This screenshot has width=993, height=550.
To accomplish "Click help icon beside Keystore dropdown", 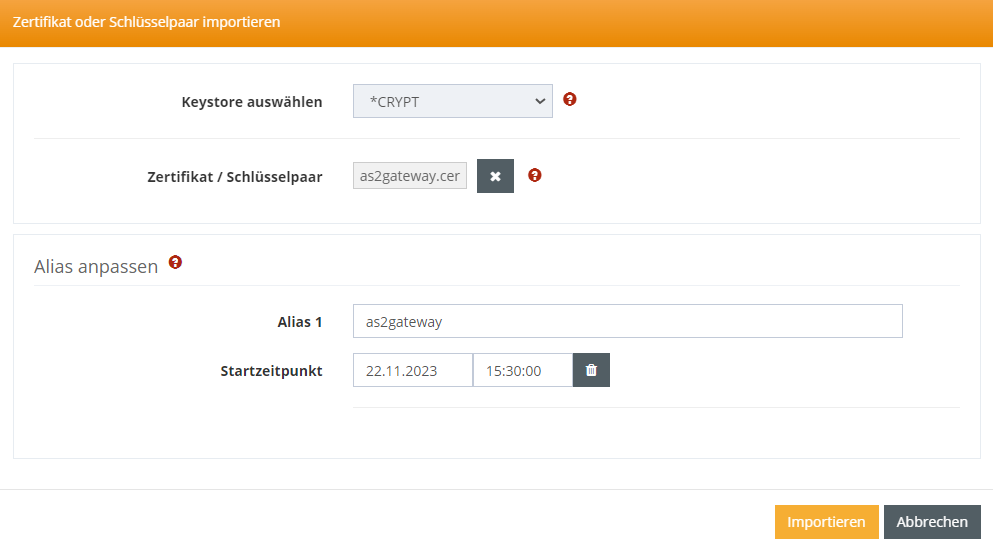I will click(x=570, y=100).
